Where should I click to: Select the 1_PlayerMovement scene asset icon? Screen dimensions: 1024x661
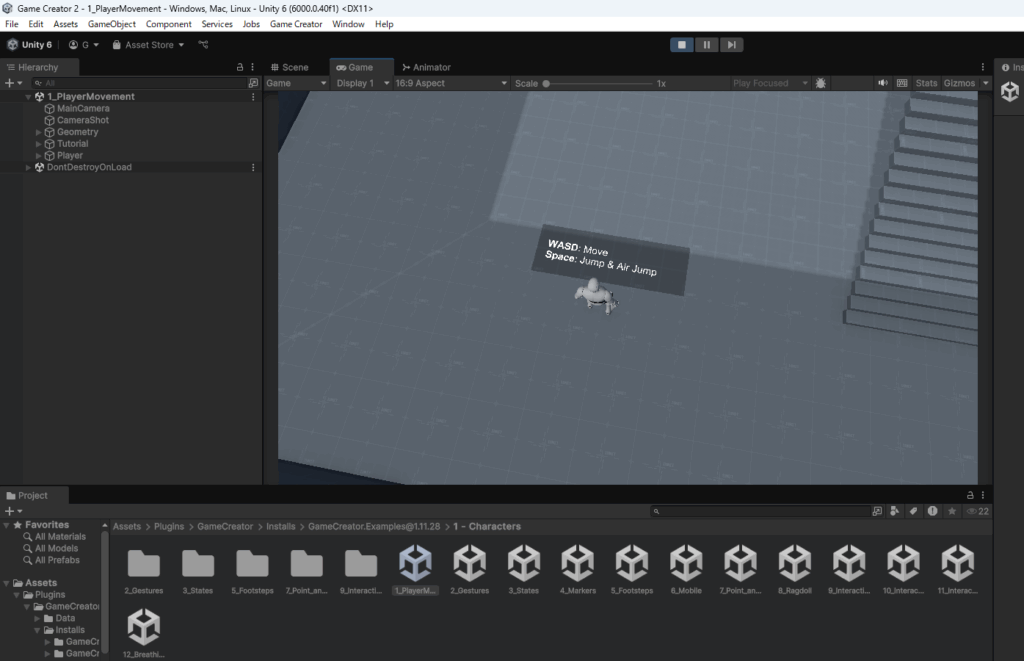click(x=415, y=563)
